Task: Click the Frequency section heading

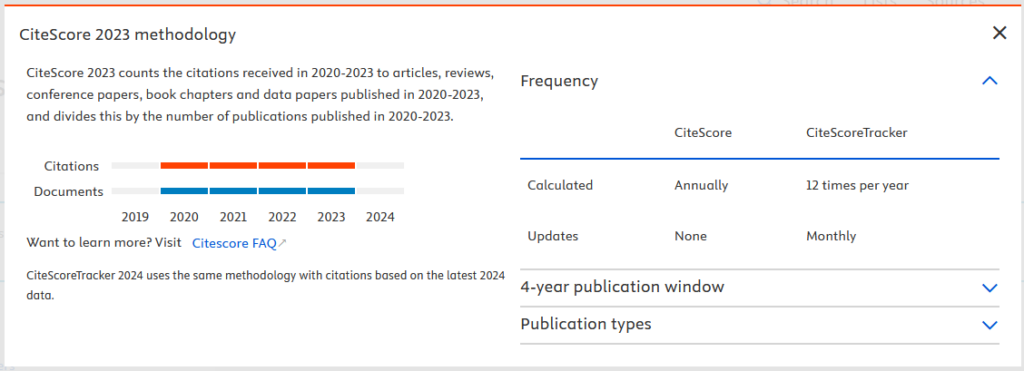Action: pyautogui.click(x=559, y=81)
